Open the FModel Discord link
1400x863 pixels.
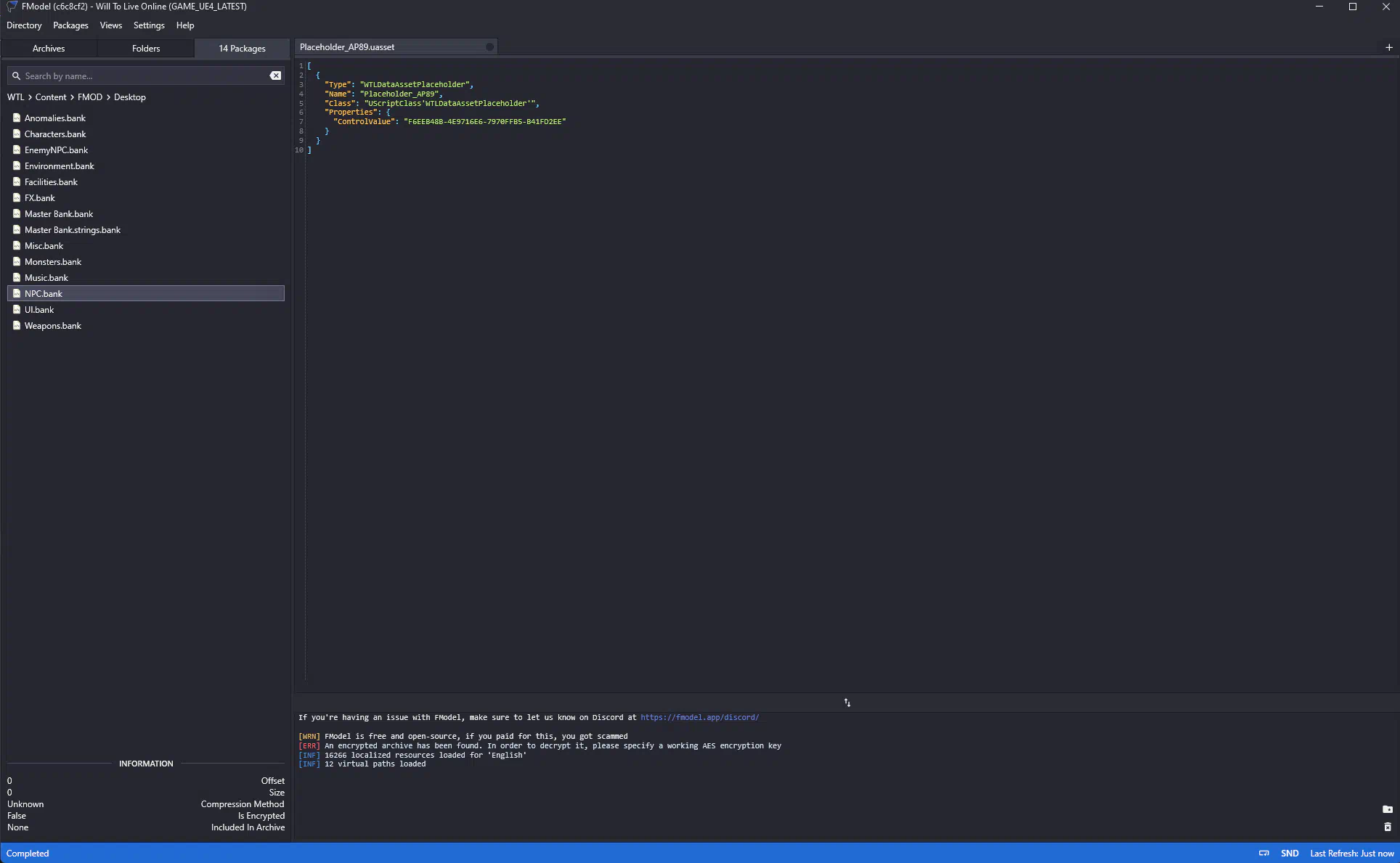click(x=699, y=717)
